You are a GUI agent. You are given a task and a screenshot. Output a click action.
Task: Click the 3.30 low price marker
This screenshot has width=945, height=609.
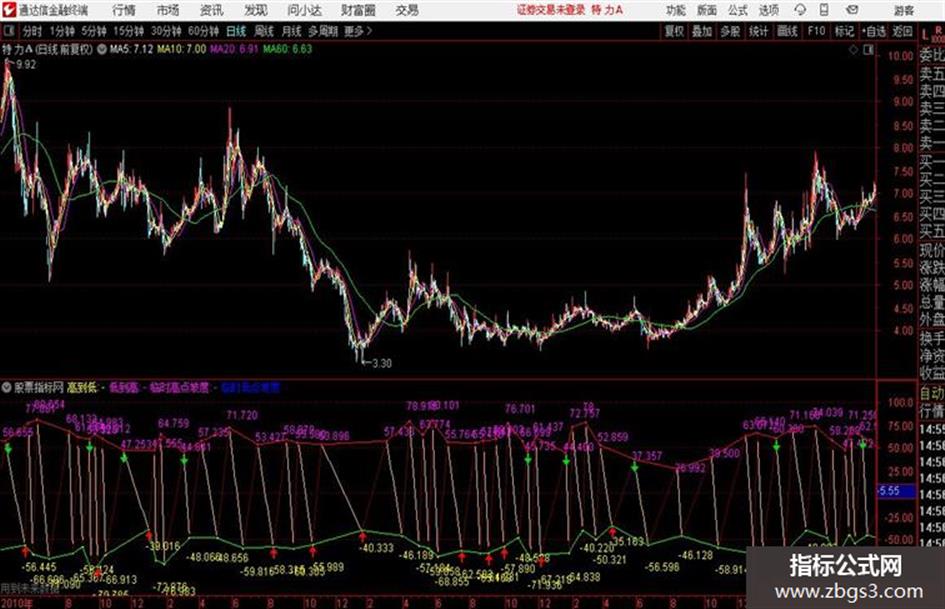(381, 364)
